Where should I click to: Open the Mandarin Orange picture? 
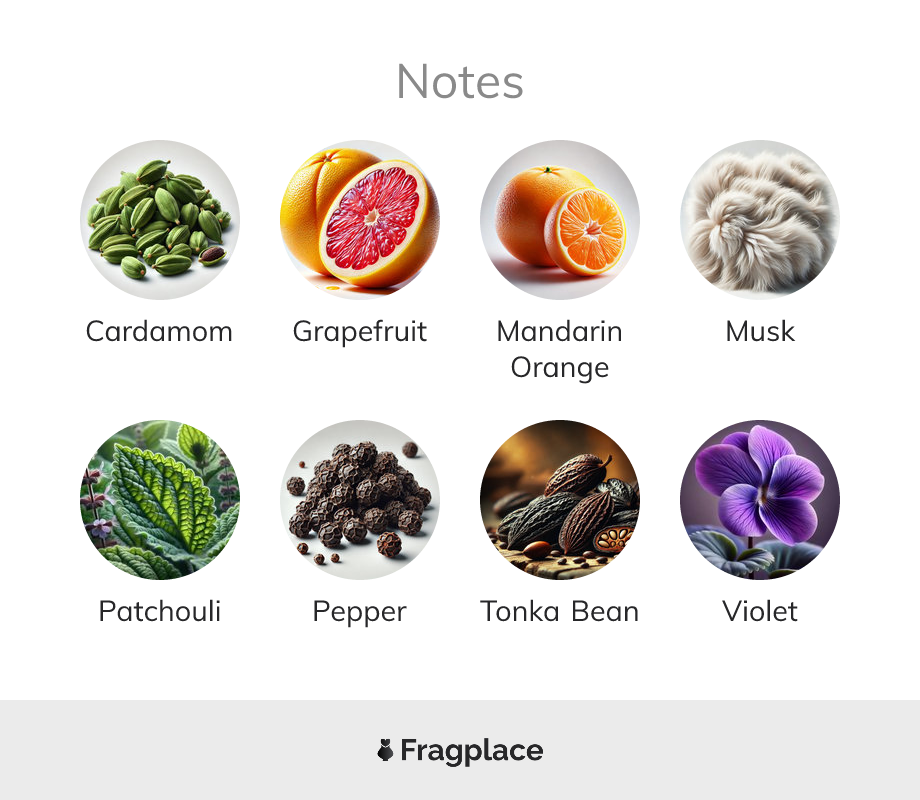[560, 220]
